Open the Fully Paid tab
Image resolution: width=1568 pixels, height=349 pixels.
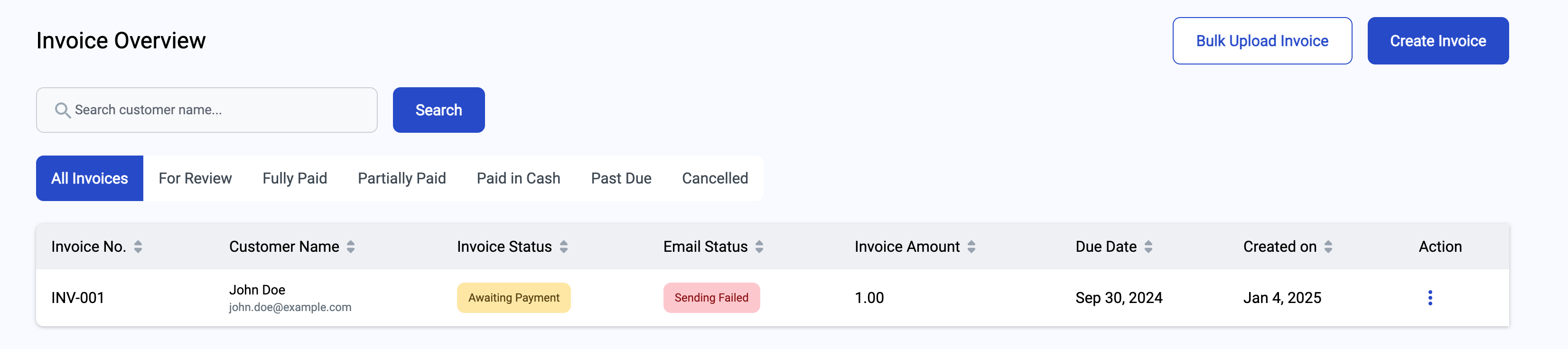click(x=295, y=178)
